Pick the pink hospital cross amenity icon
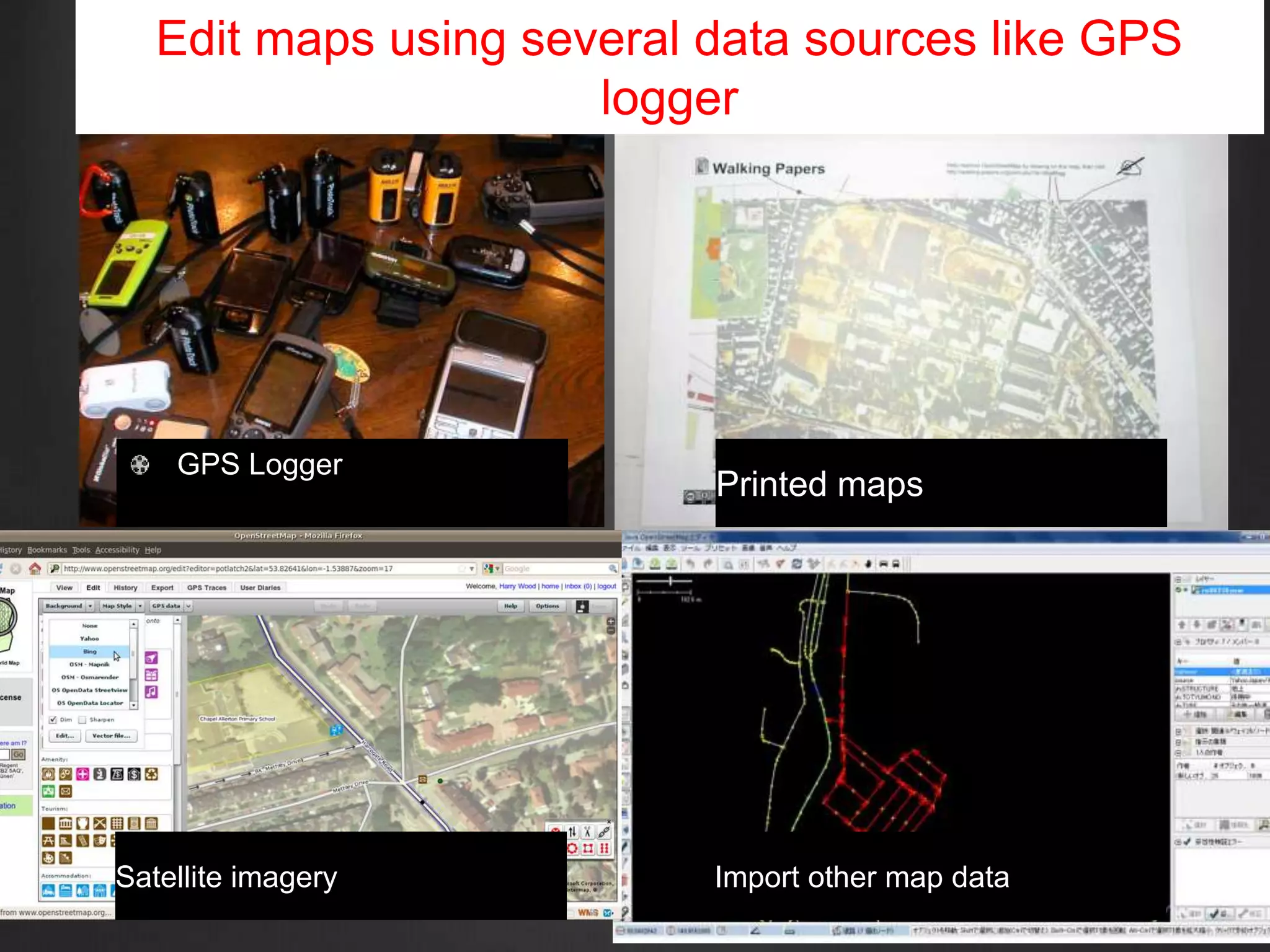Screen dimensions: 1270x952 (82, 773)
